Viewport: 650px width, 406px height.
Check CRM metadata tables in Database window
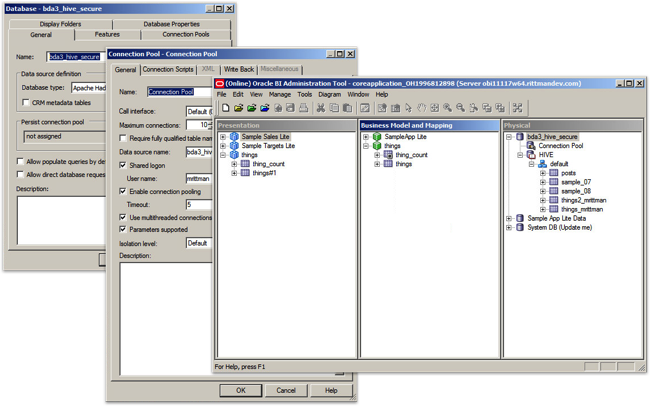(x=26, y=102)
